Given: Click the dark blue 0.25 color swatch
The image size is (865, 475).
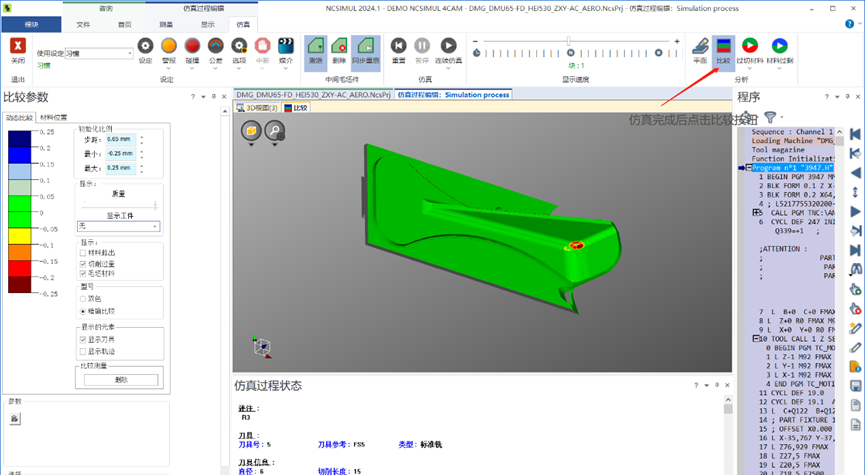Looking at the screenshot, I should point(19,138).
